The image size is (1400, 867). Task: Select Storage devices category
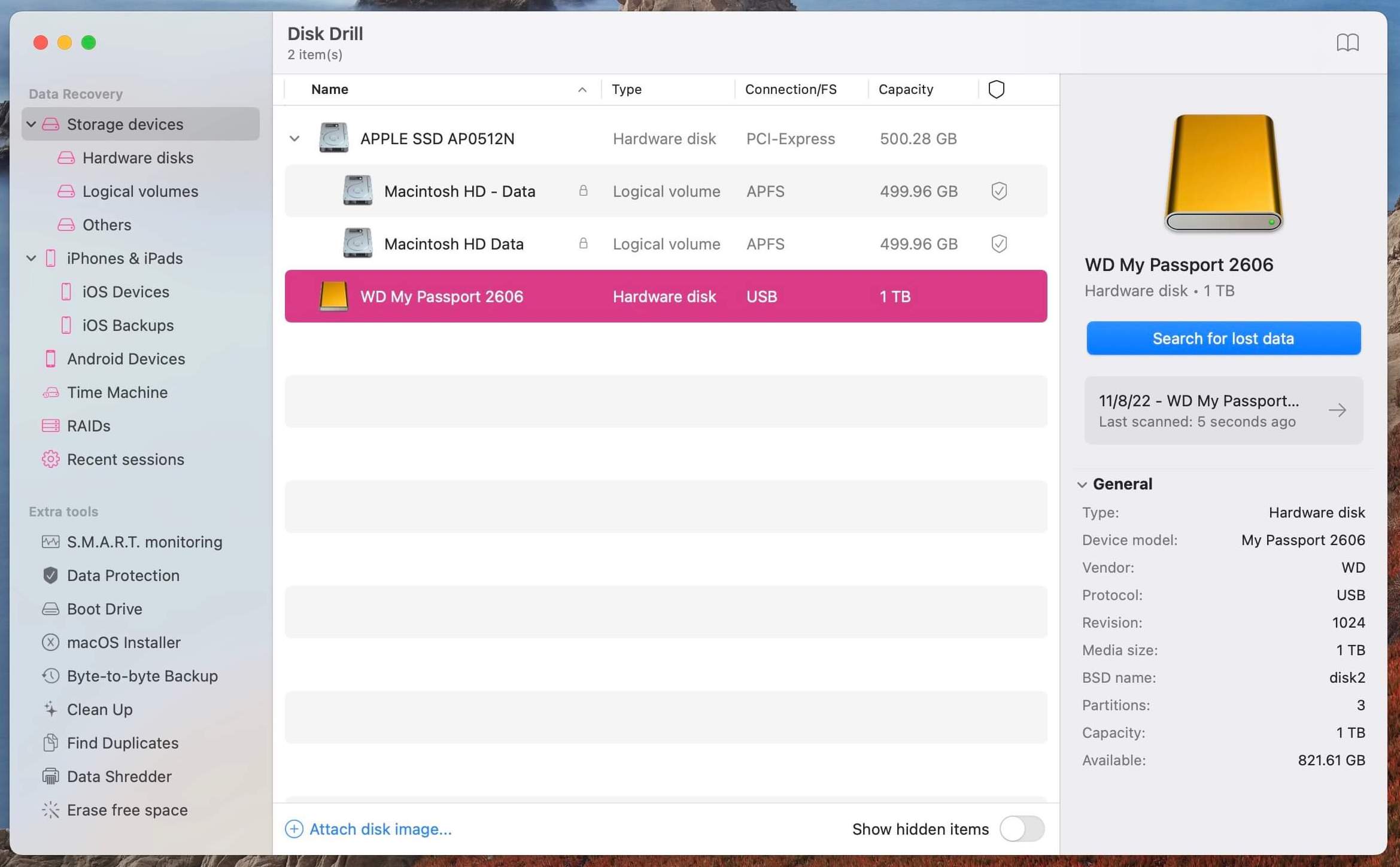coord(141,124)
